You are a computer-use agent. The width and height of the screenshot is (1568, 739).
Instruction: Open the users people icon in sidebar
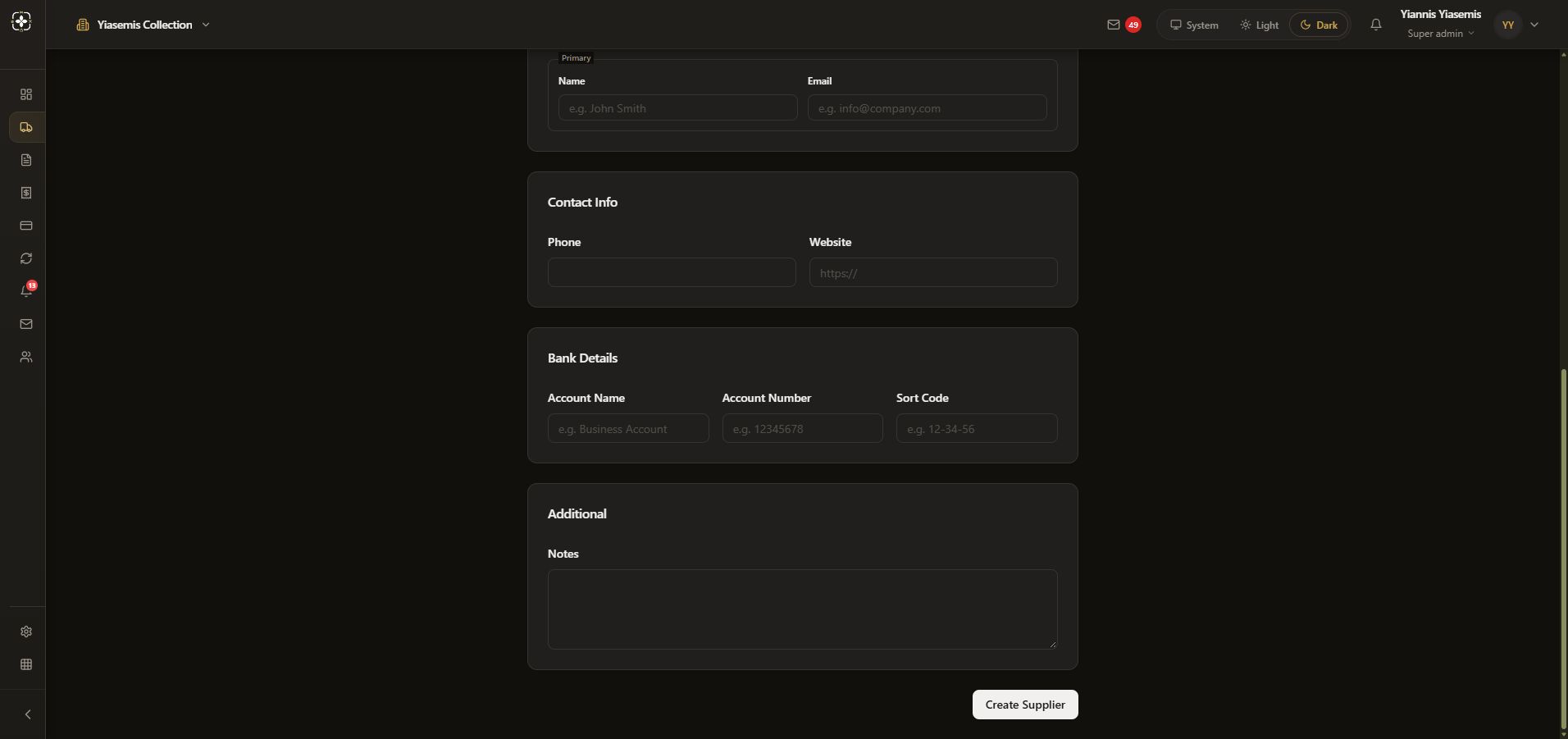click(26, 357)
